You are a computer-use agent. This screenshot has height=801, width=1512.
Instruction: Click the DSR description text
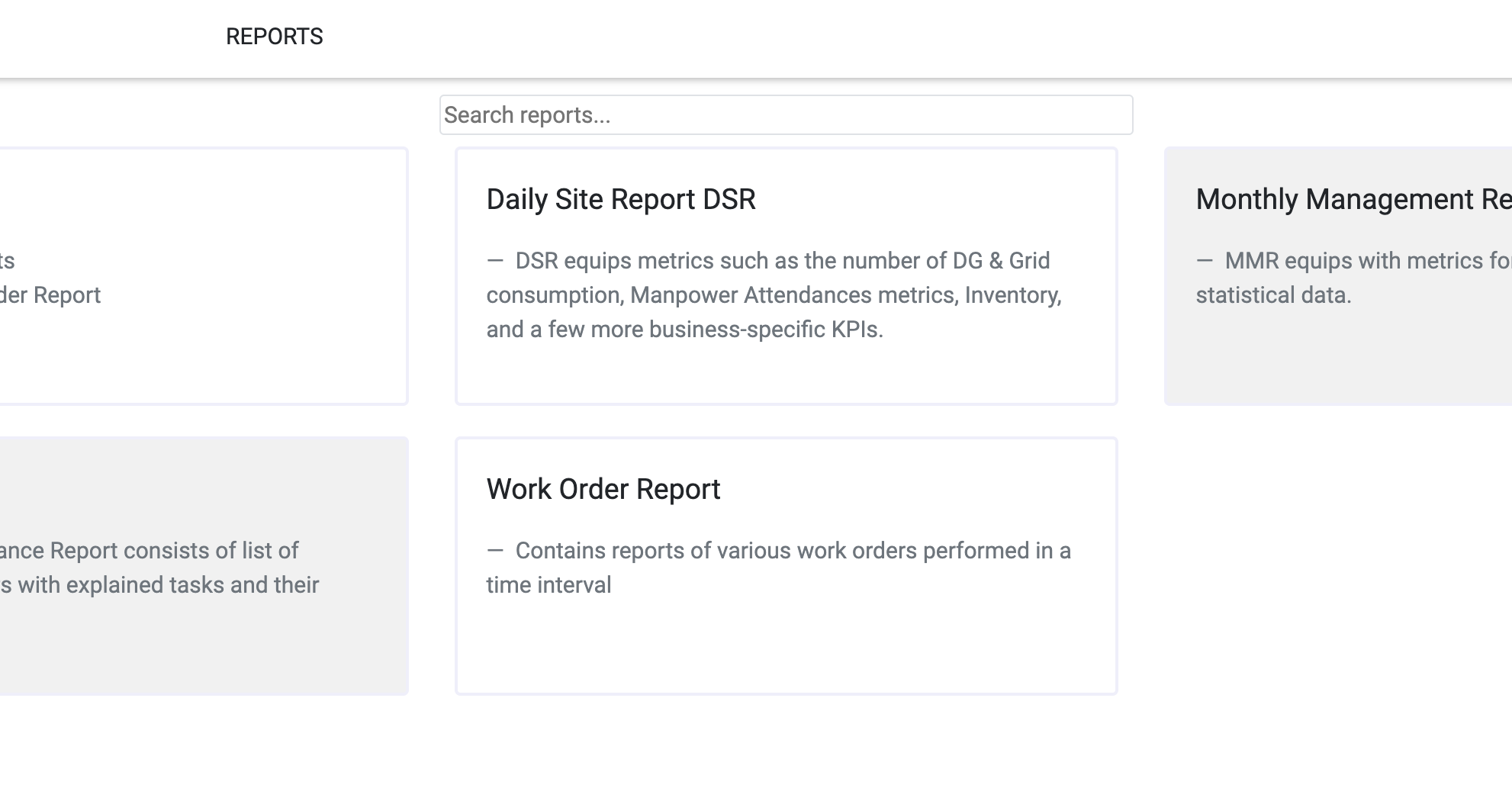tap(774, 295)
